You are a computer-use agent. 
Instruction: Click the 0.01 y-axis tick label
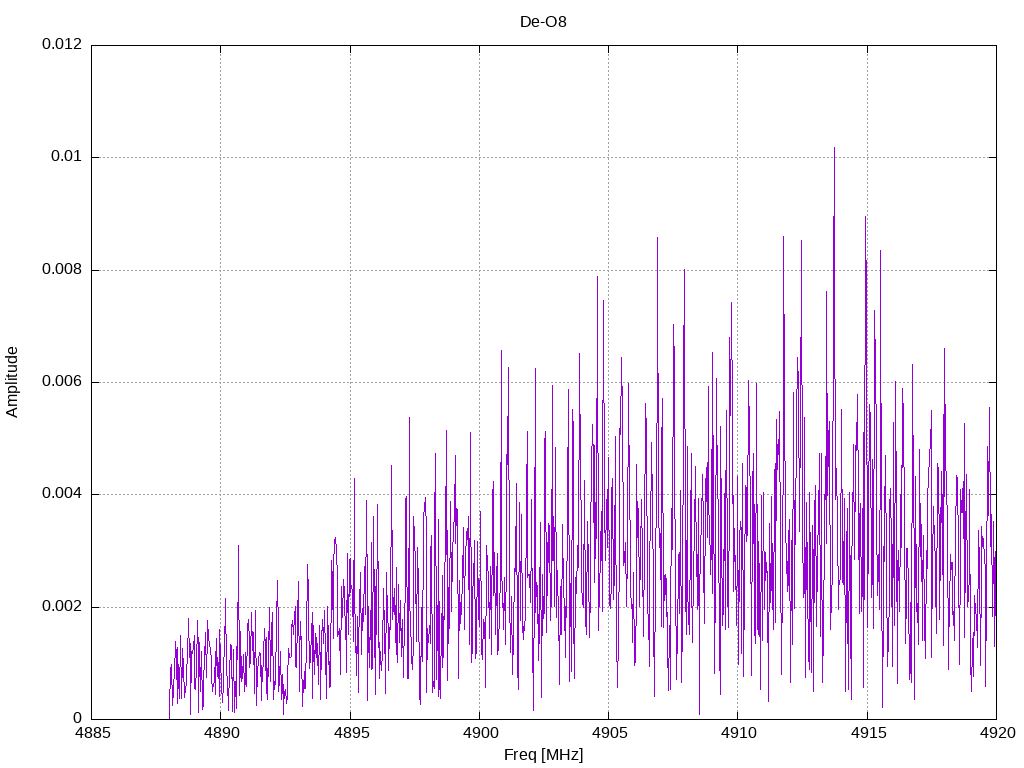(67, 157)
